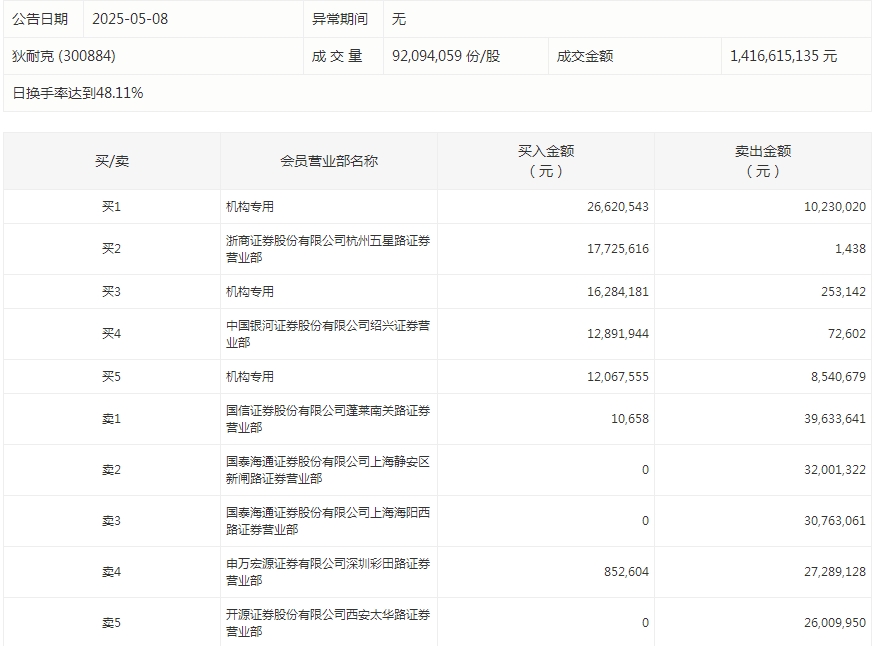Screen dimensions: 874x646
Task: Open 开源证券西安太华路证券营业部 entry
Action: pos(328,623)
